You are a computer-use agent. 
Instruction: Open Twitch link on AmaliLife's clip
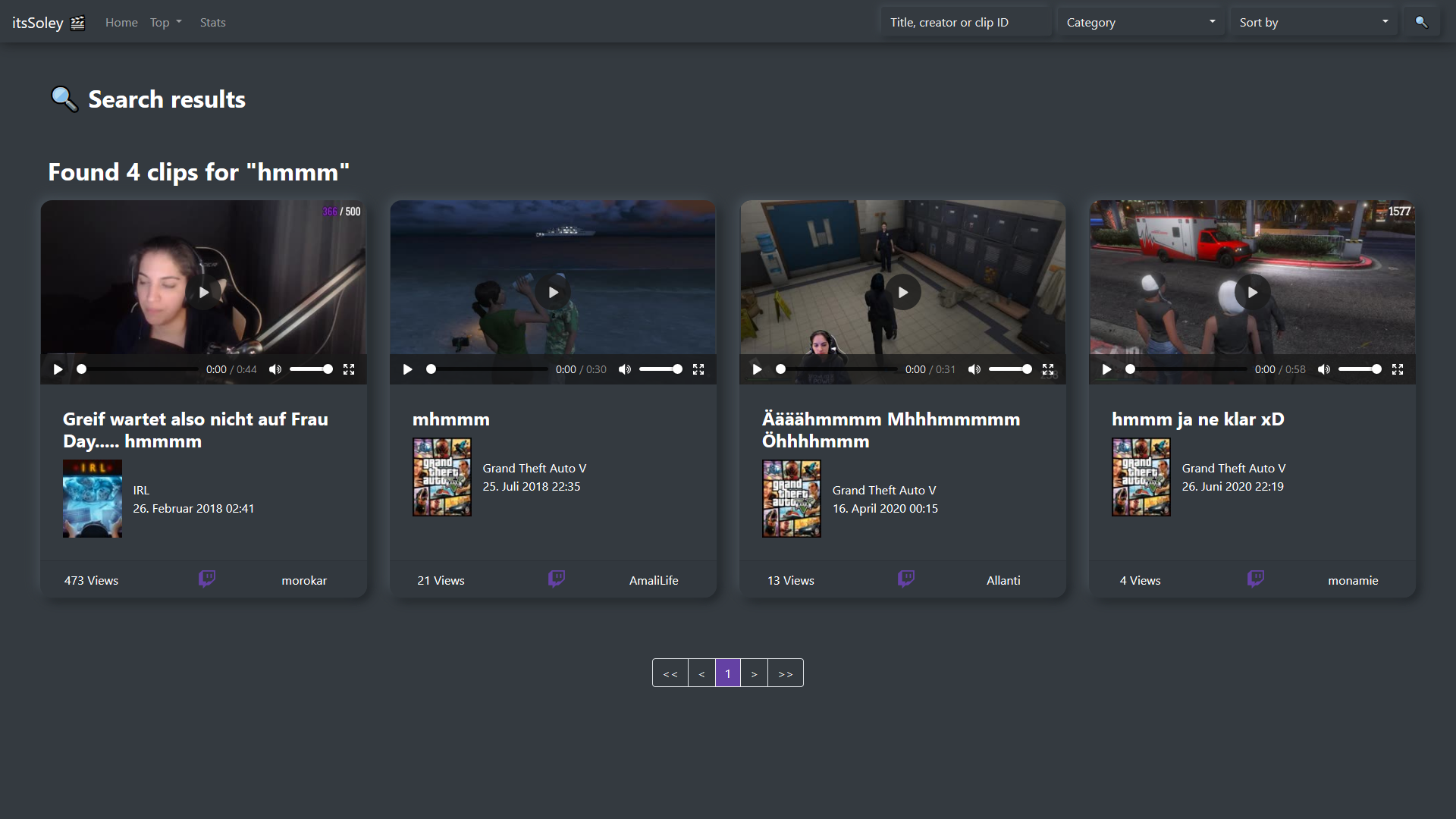(557, 579)
